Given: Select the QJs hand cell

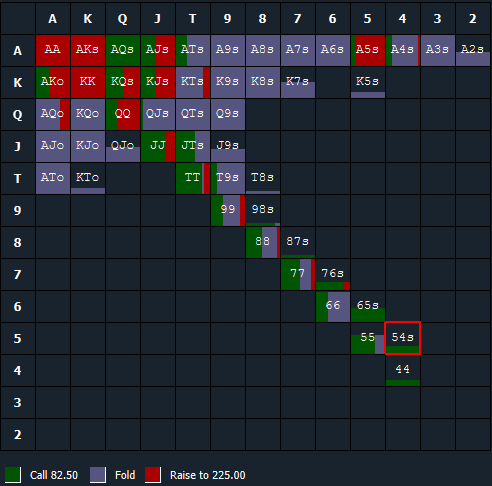Looking at the screenshot, I should (158, 114).
